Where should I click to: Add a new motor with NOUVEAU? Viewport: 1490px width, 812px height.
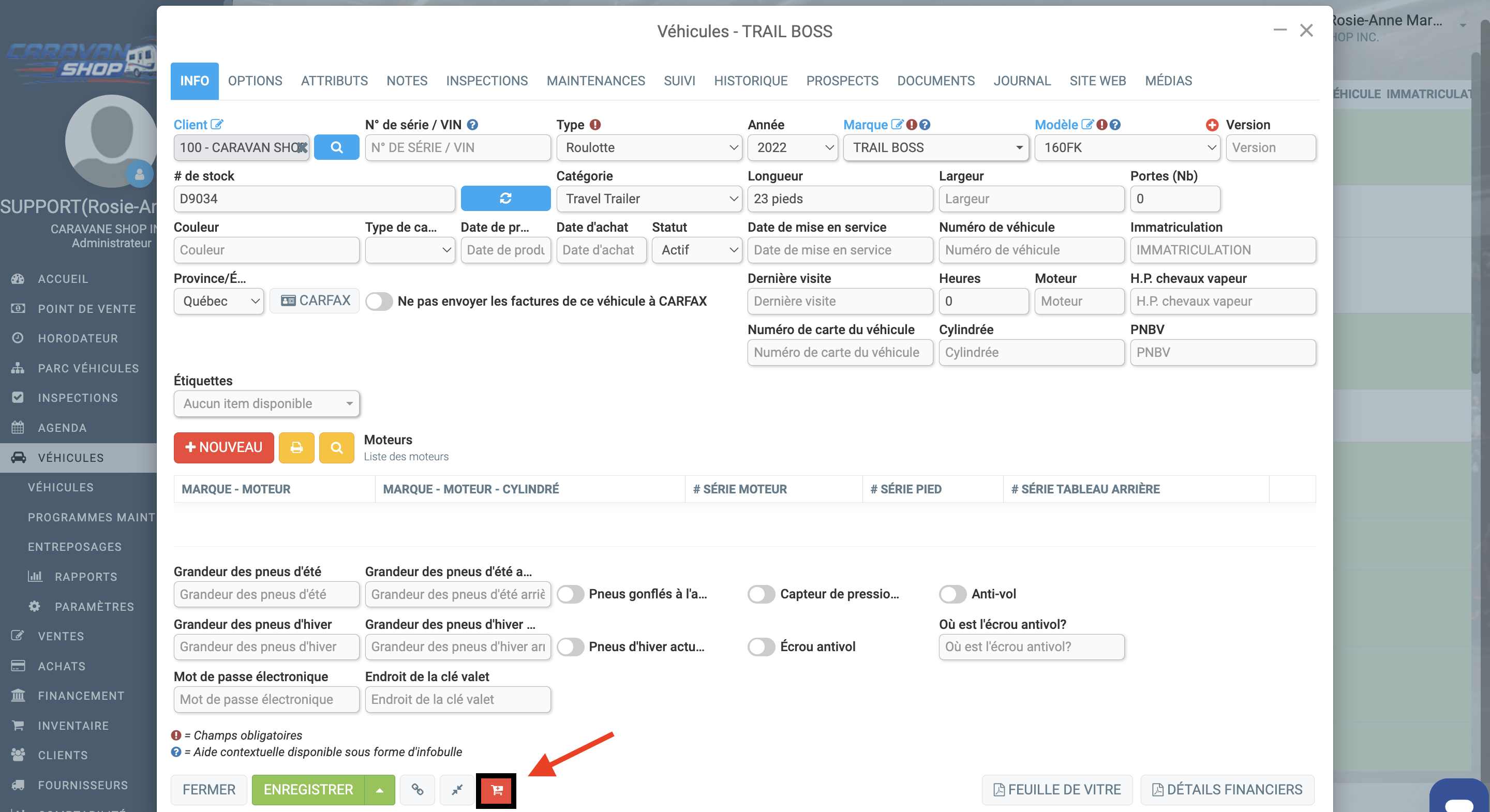224,448
